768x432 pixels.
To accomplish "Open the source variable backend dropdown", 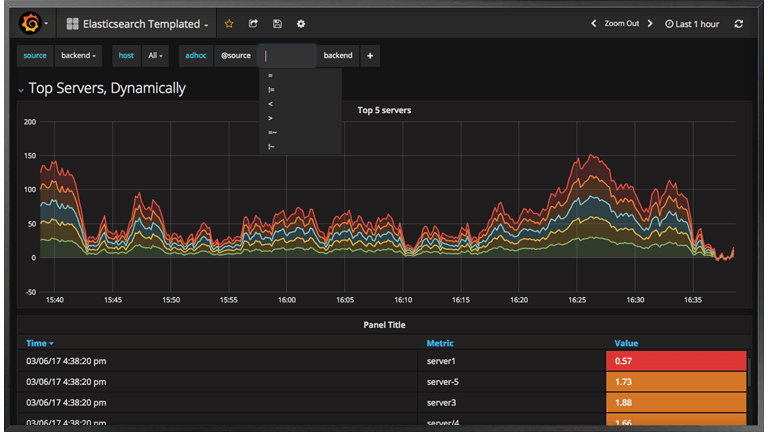I will click(78, 56).
